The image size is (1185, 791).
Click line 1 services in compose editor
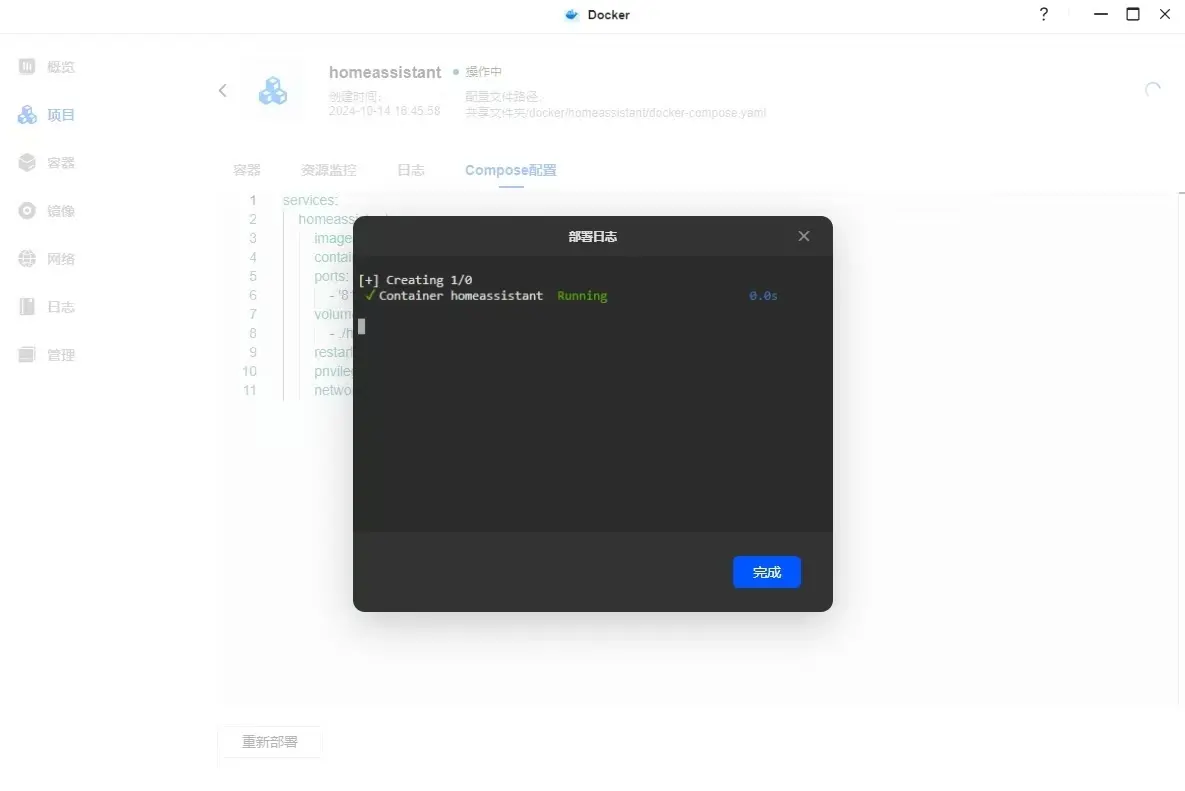pos(310,200)
